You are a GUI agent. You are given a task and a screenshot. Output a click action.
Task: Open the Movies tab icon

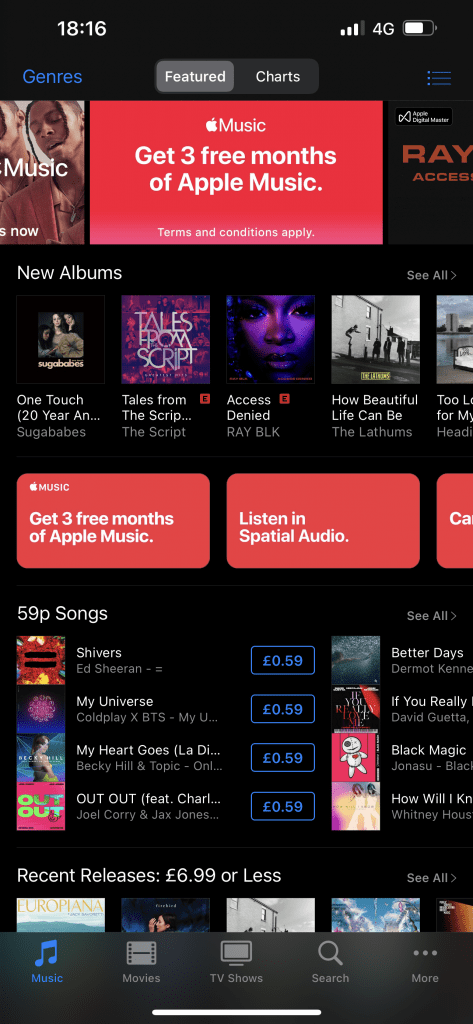pos(141,953)
